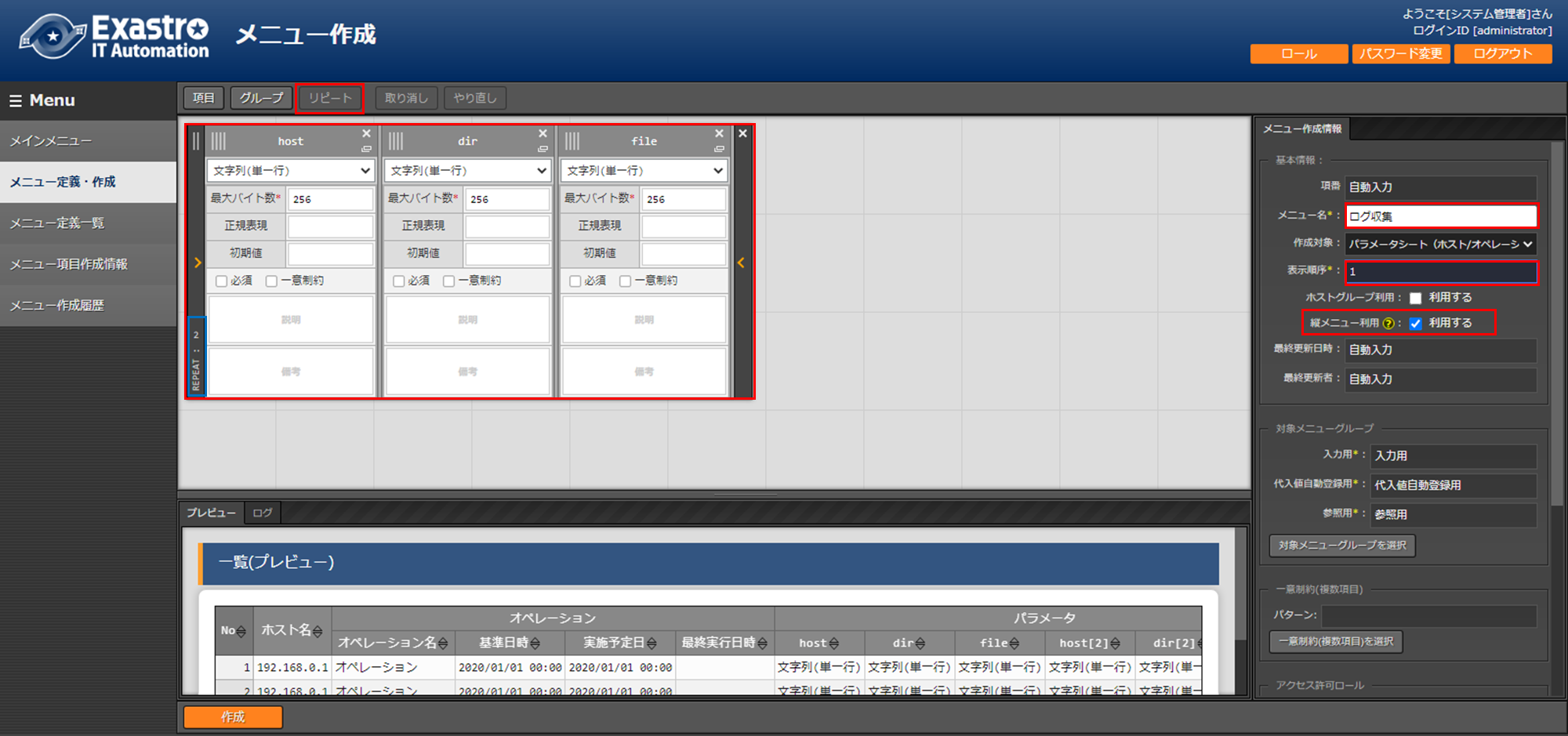Copy the dir column via duplicate icon
1568x736 pixels.
click(543, 149)
